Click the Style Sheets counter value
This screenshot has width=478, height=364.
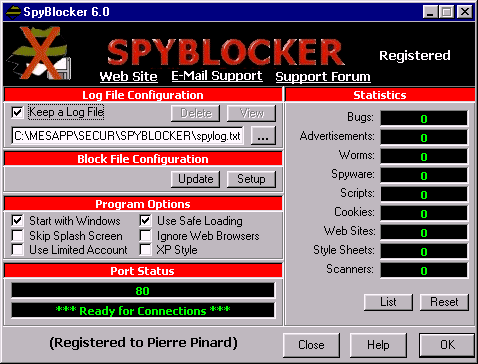(x=424, y=252)
